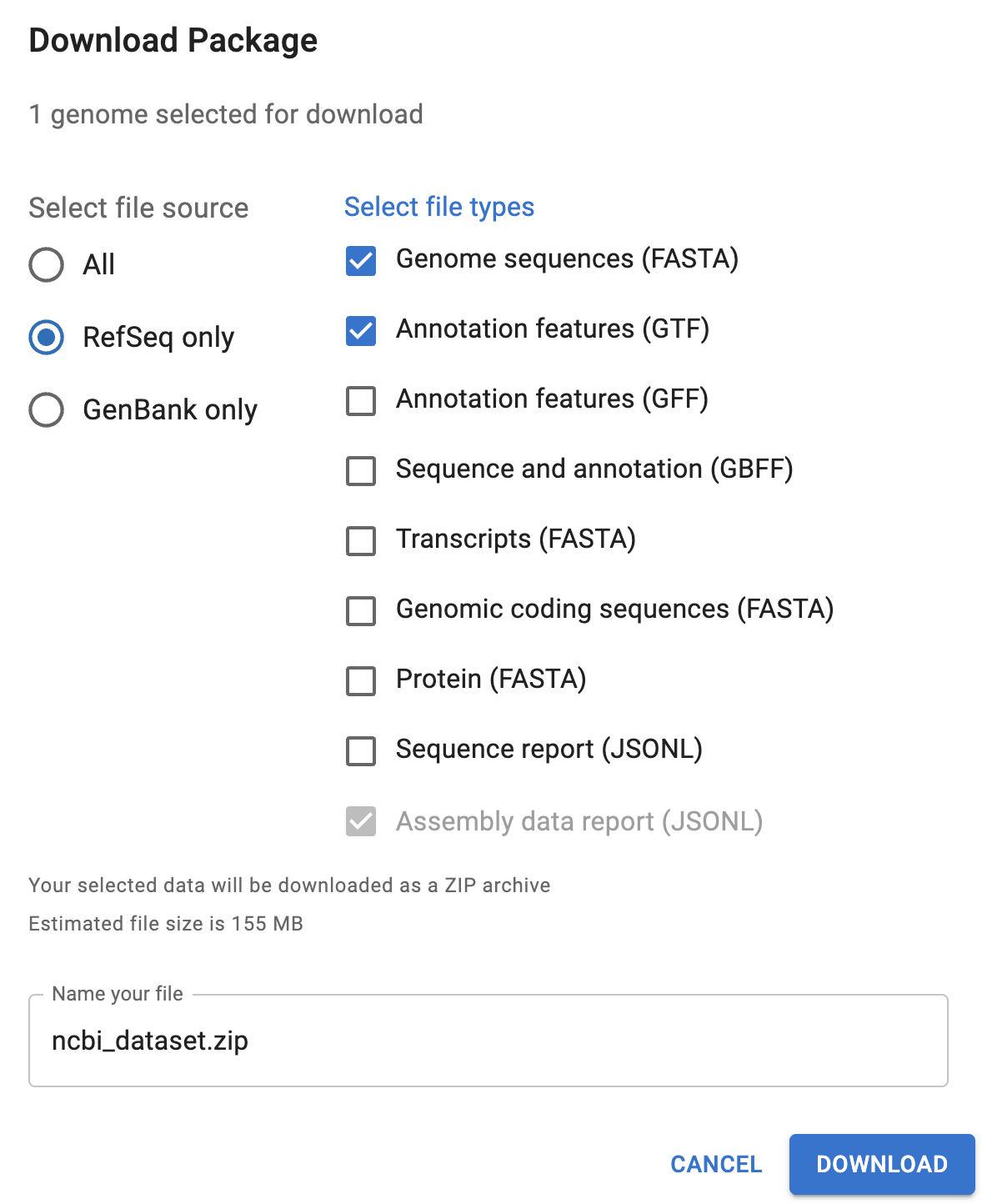Open the Select file types link

[439, 207]
